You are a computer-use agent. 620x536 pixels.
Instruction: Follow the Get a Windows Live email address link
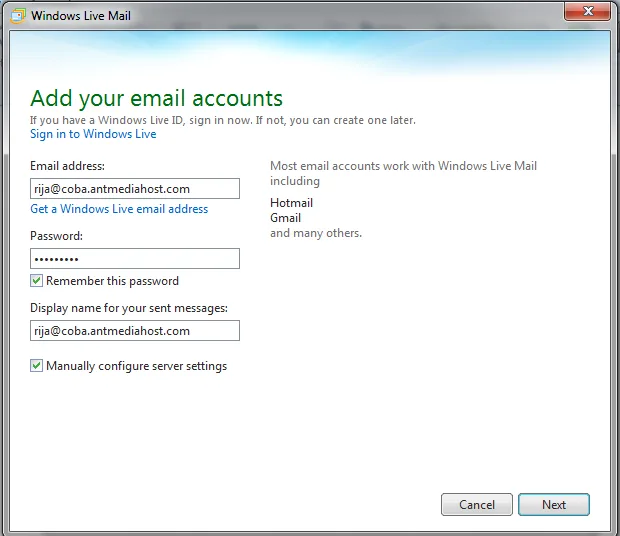[119, 209]
